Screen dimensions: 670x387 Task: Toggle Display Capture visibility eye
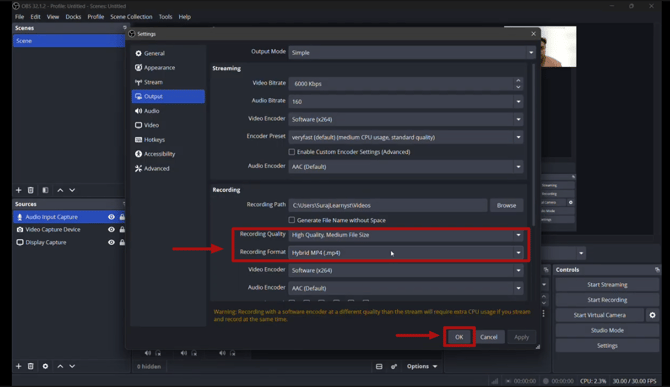111,242
